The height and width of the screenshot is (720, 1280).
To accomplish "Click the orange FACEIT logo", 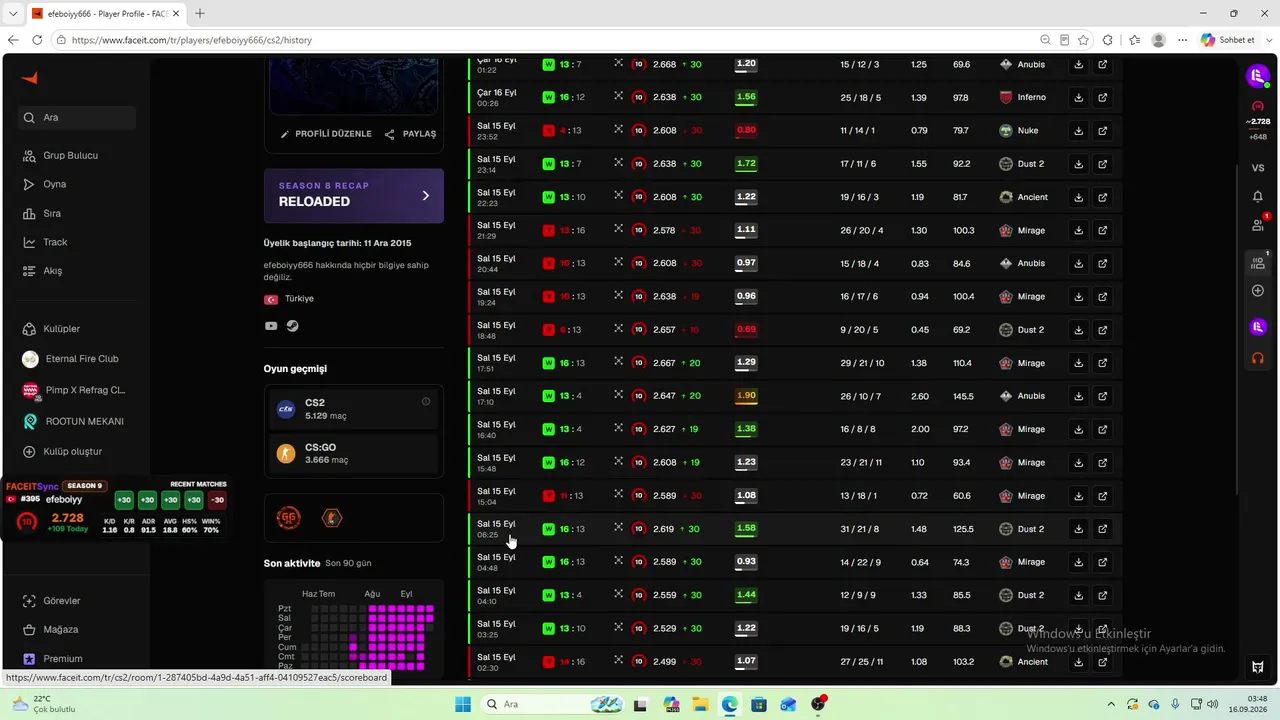I will coord(29,79).
